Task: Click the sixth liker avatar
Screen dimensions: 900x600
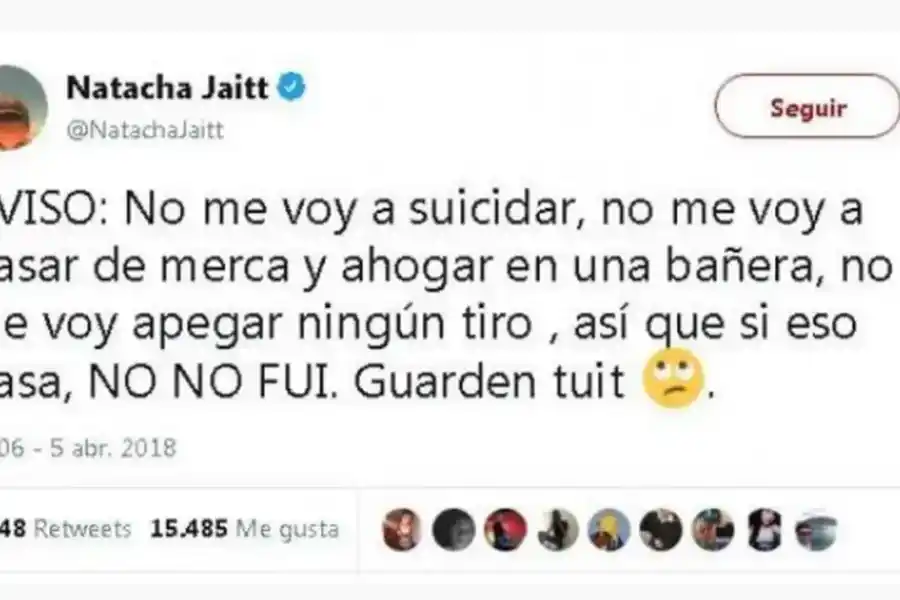Action: coord(661,529)
